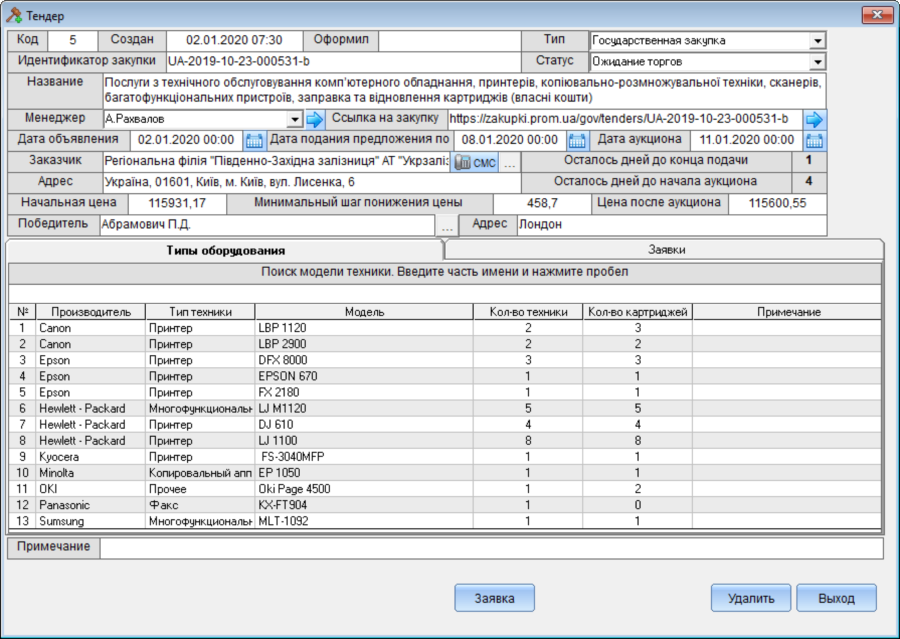Click the hammer icon in the Тендер title bar
This screenshot has width=900, height=639.
[x=13, y=15]
